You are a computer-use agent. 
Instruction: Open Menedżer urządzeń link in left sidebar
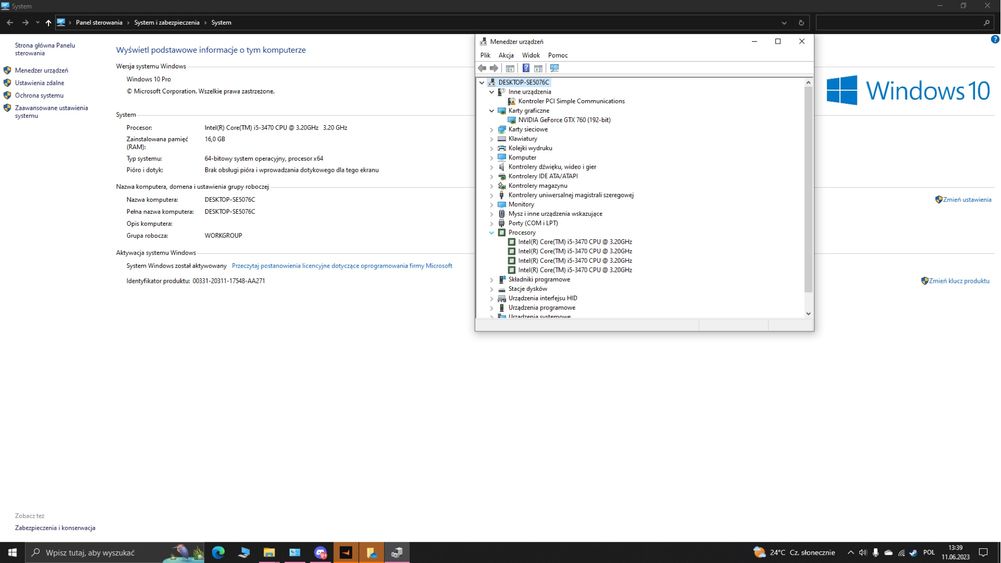41,71
